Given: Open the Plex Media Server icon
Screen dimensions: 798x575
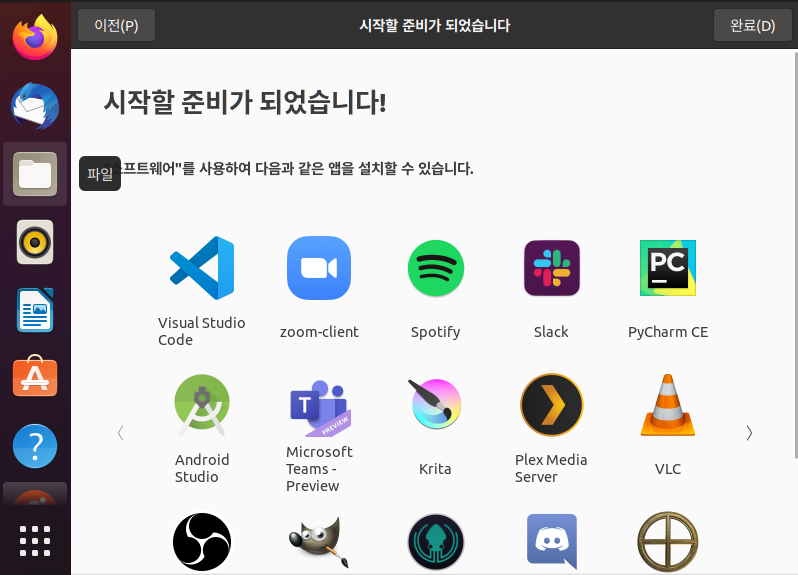Looking at the screenshot, I should coord(552,405).
